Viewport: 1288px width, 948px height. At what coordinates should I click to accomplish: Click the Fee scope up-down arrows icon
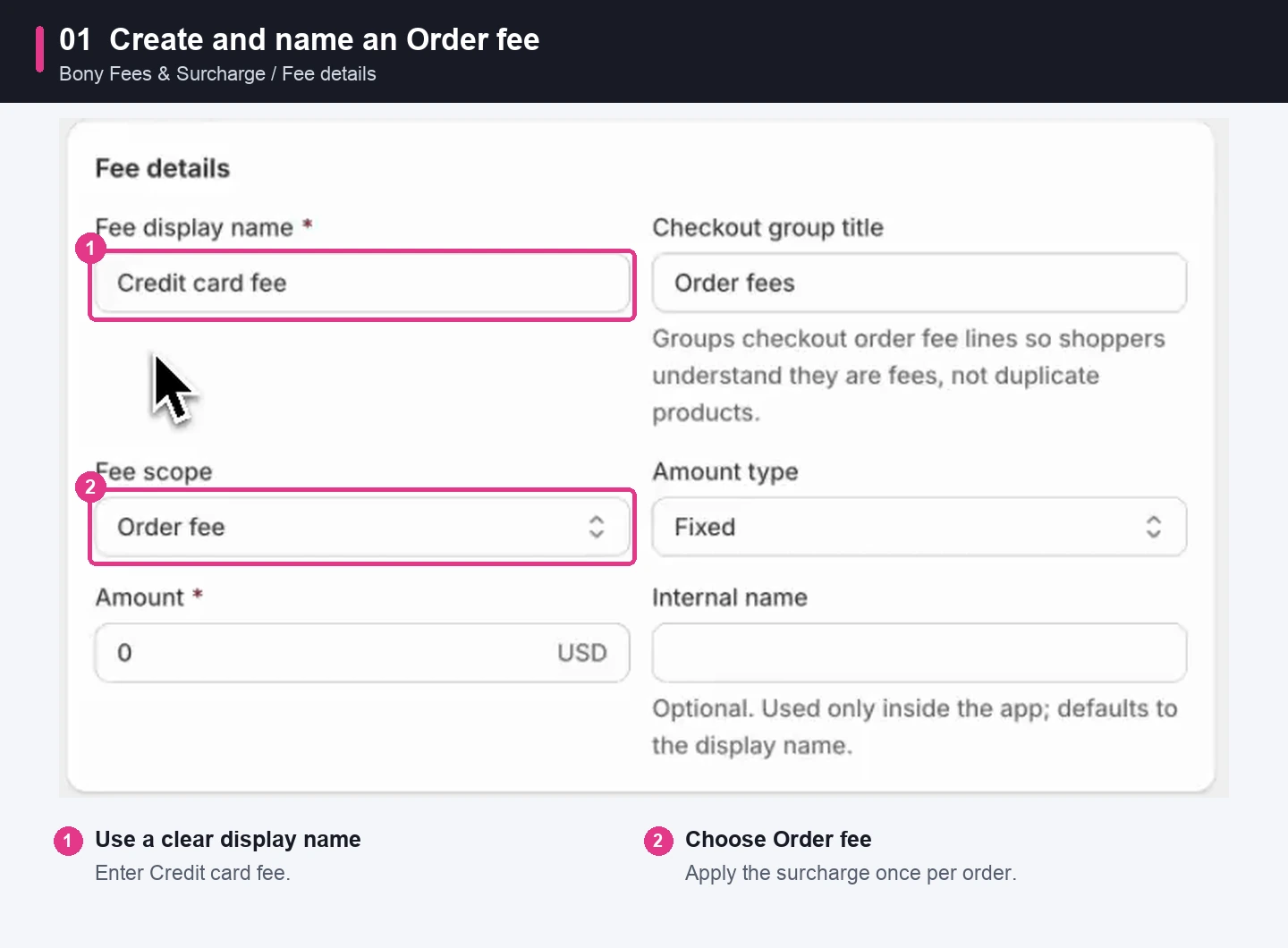[x=597, y=527]
